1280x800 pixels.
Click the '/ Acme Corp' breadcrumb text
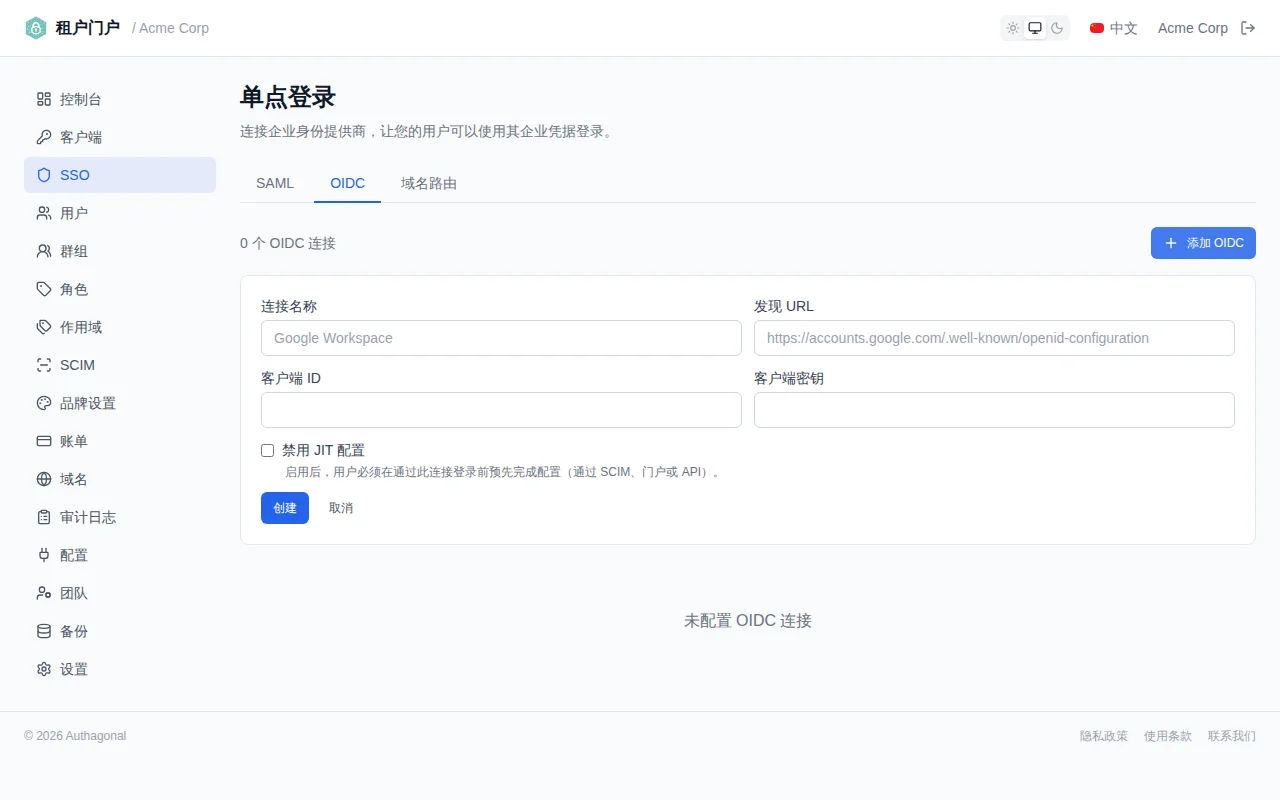[x=171, y=28]
